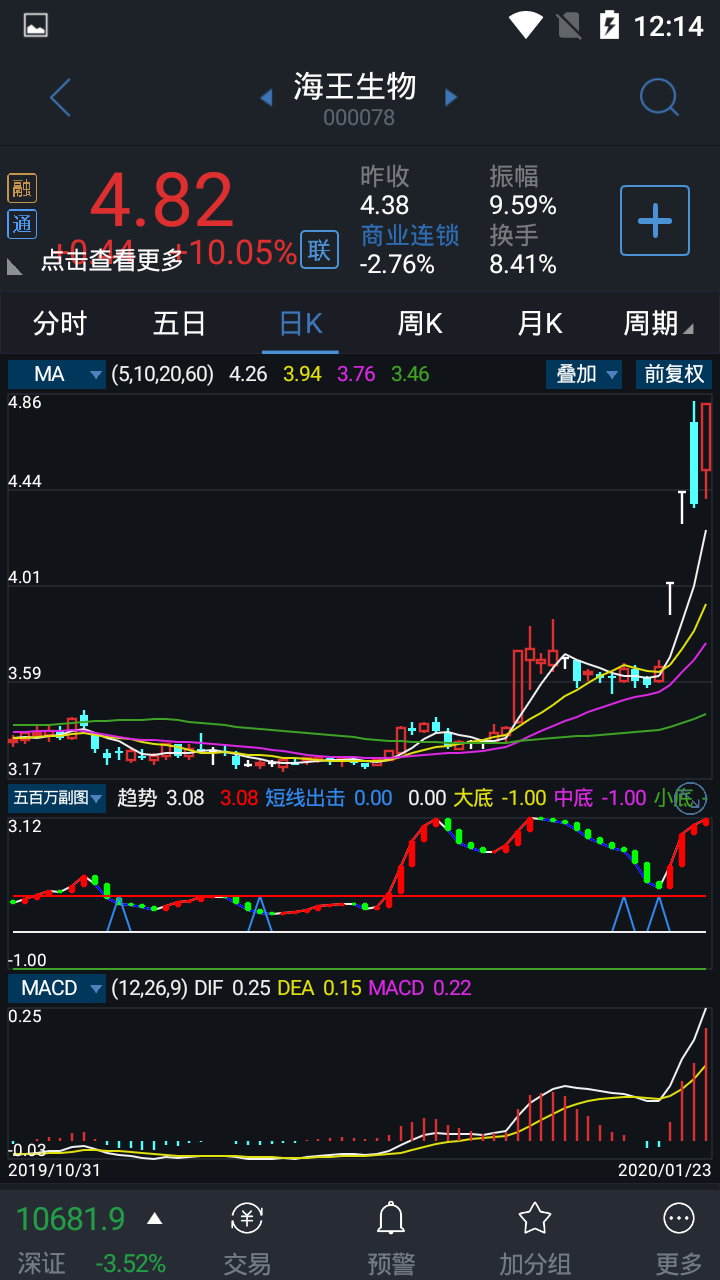Tap the Wi-Fi status icon
The image size is (720, 1280).
526,25
